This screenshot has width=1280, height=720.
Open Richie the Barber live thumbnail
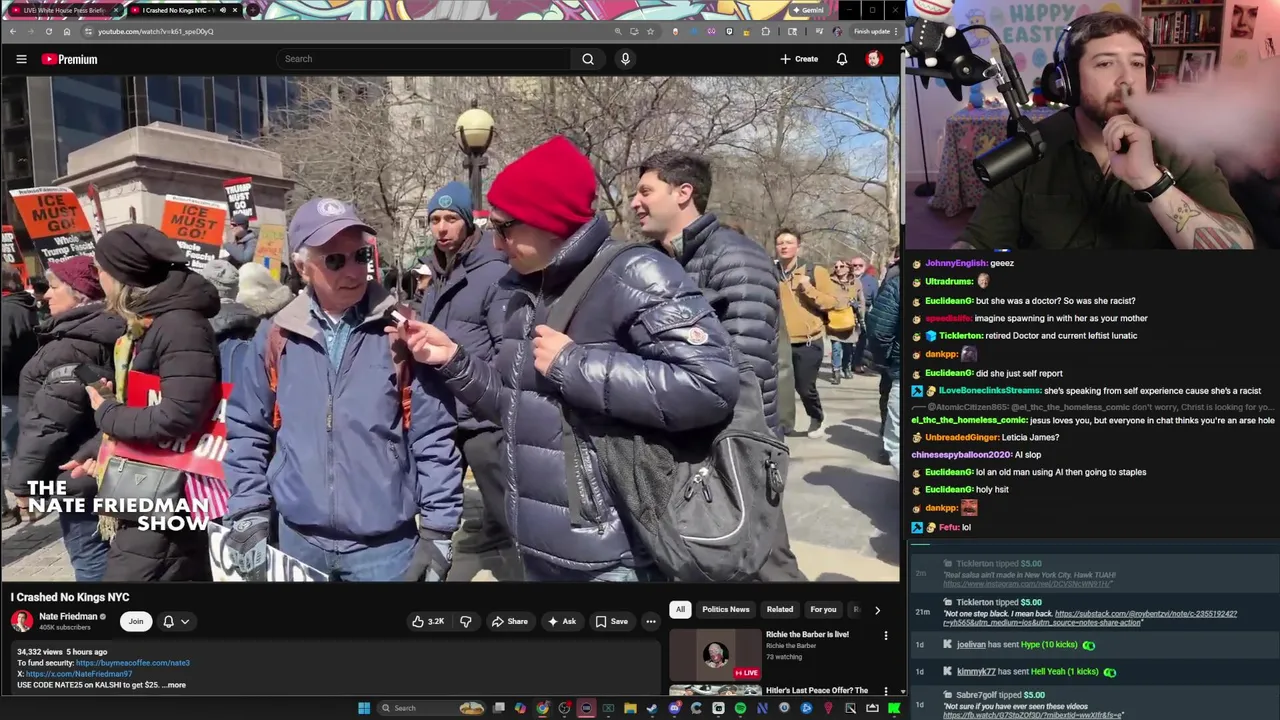(715, 654)
